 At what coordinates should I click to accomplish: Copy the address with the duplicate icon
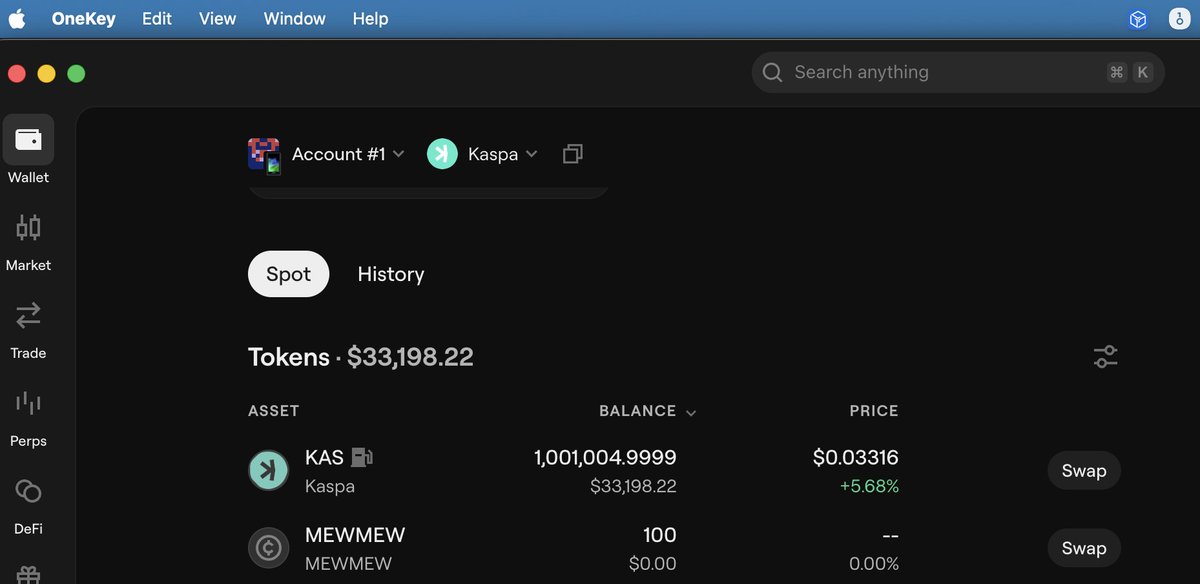(x=572, y=154)
